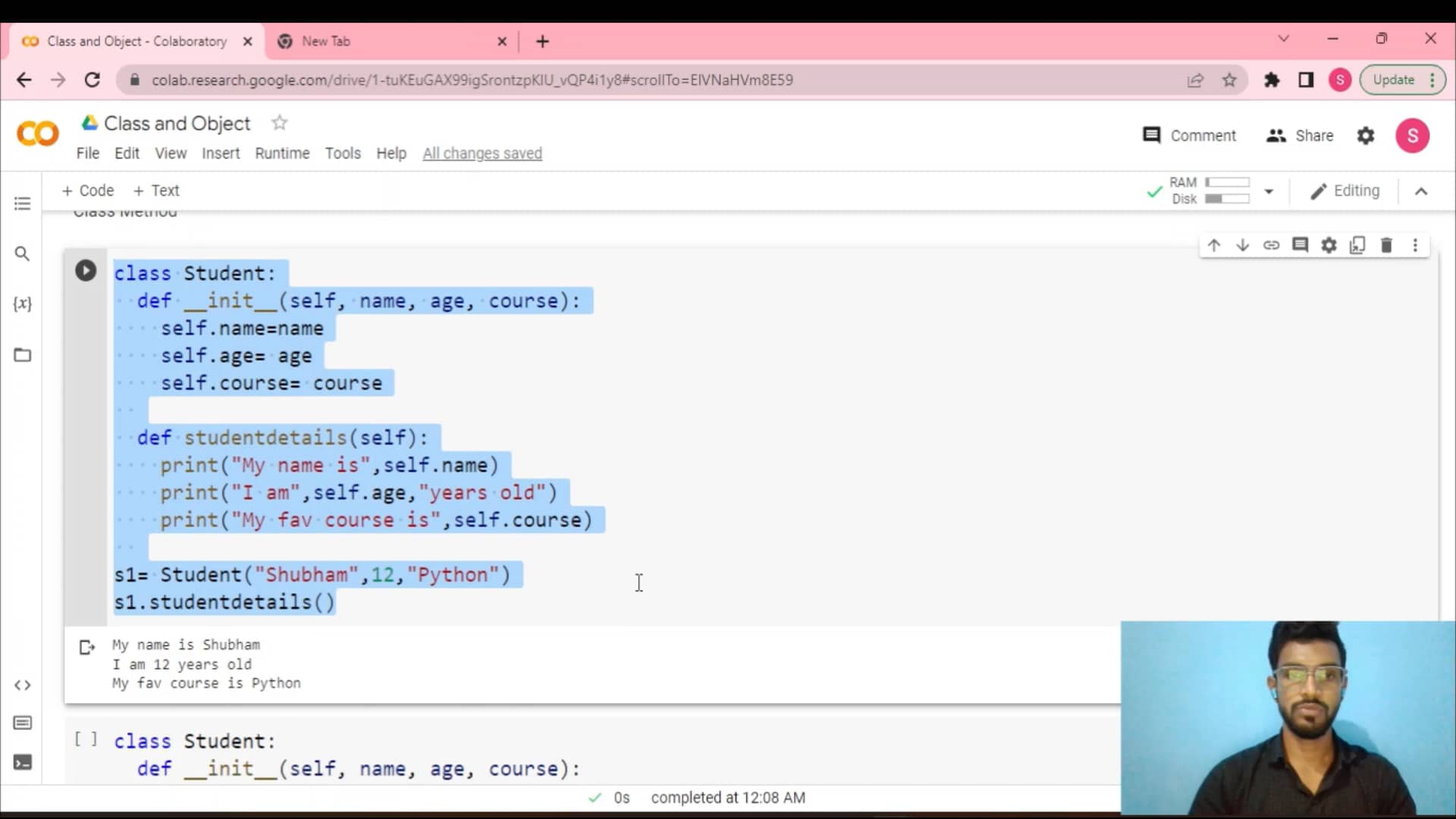Delete the current cell with trash icon

click(1386, 245)
